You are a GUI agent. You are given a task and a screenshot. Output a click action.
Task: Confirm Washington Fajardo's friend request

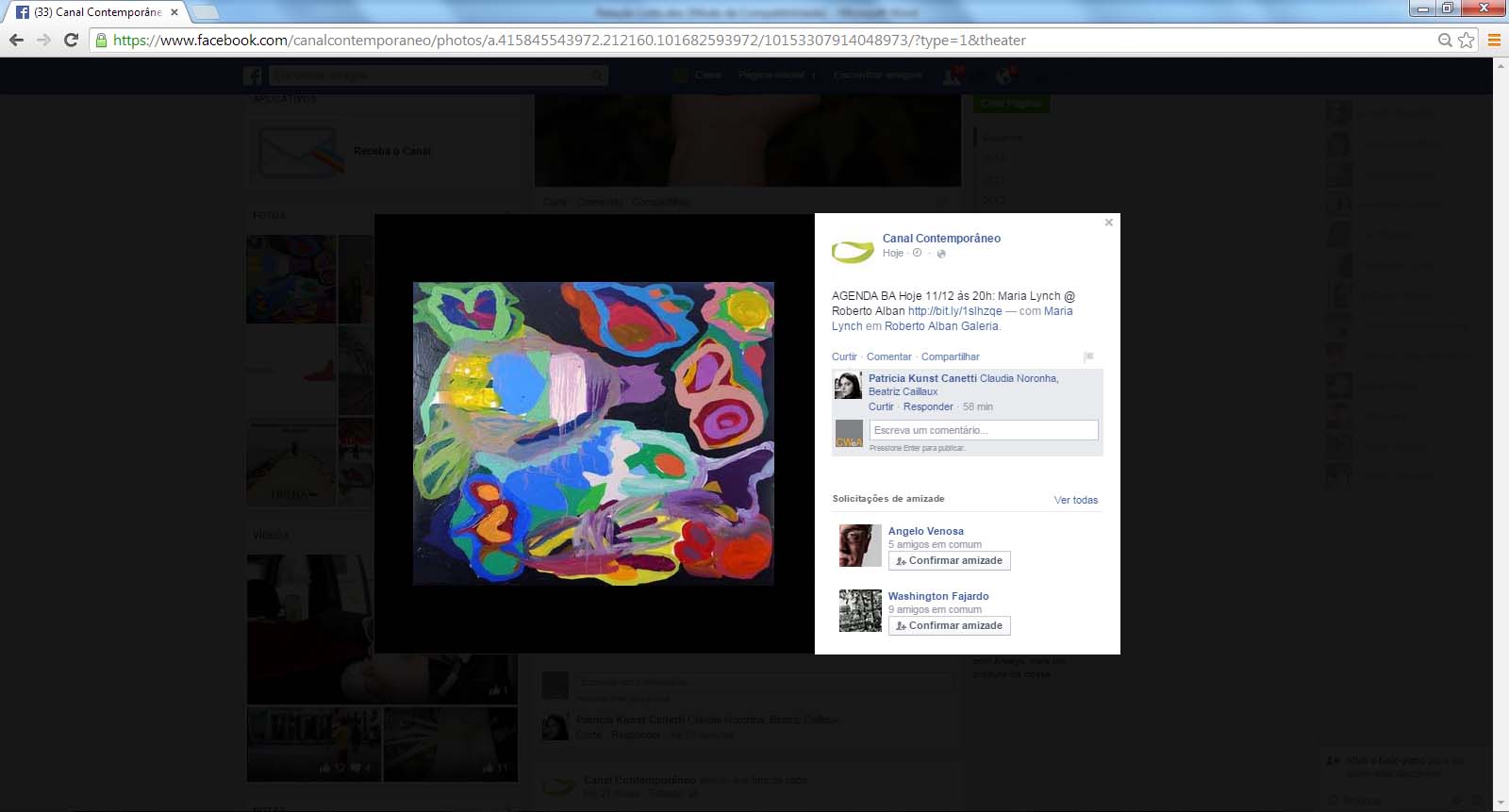point(949,625)
